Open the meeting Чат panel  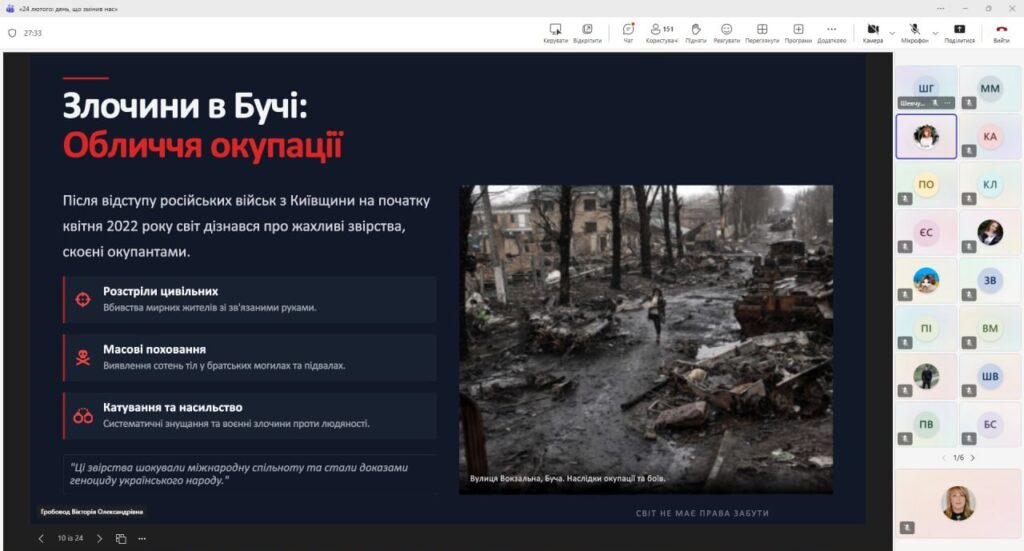[628, 33]
